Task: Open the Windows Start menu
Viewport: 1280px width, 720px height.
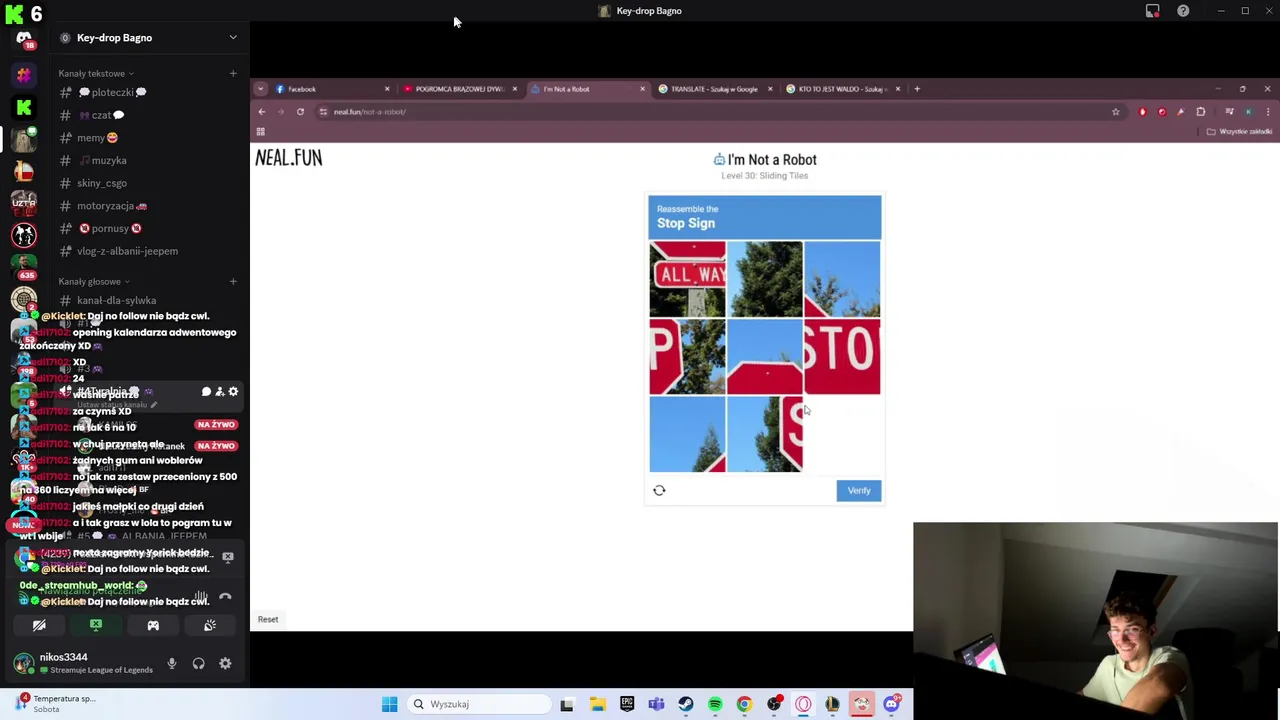Action: (389, 704)
